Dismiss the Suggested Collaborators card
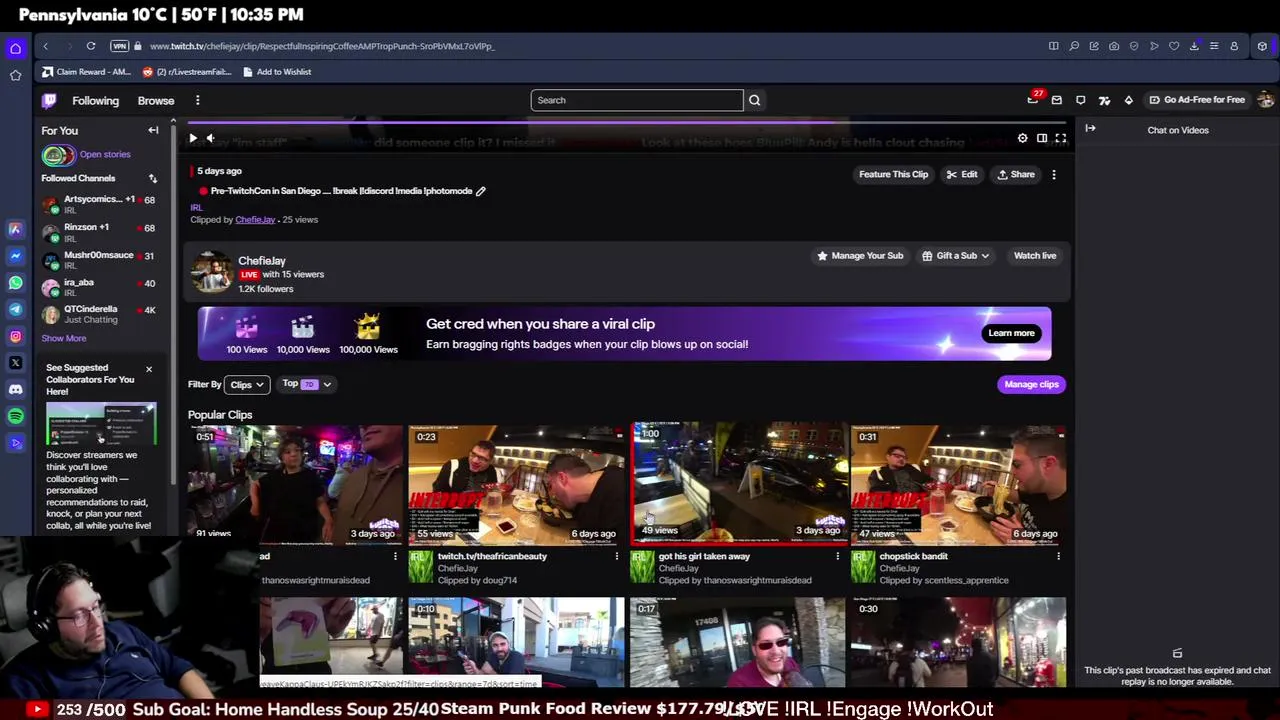This screenshot has height=720, width=1280. click(149, 369)
